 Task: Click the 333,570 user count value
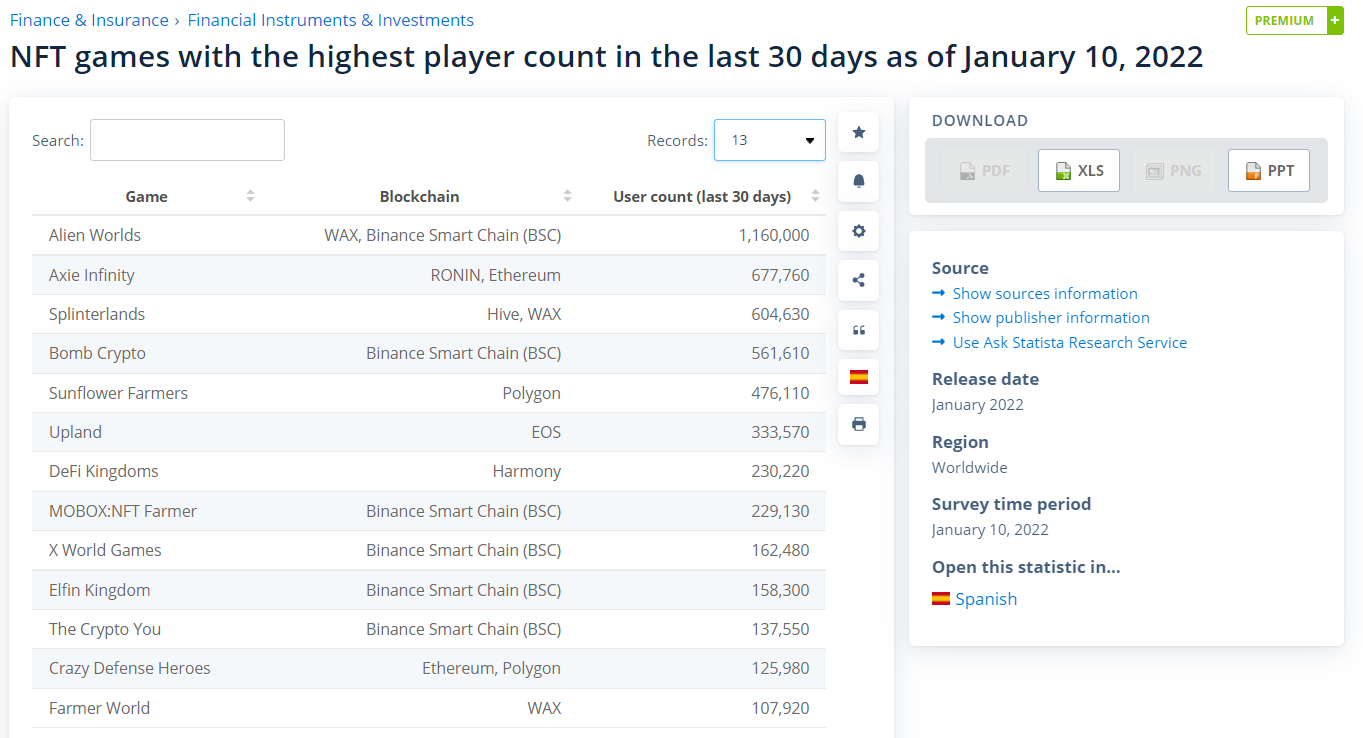point(780,432)
